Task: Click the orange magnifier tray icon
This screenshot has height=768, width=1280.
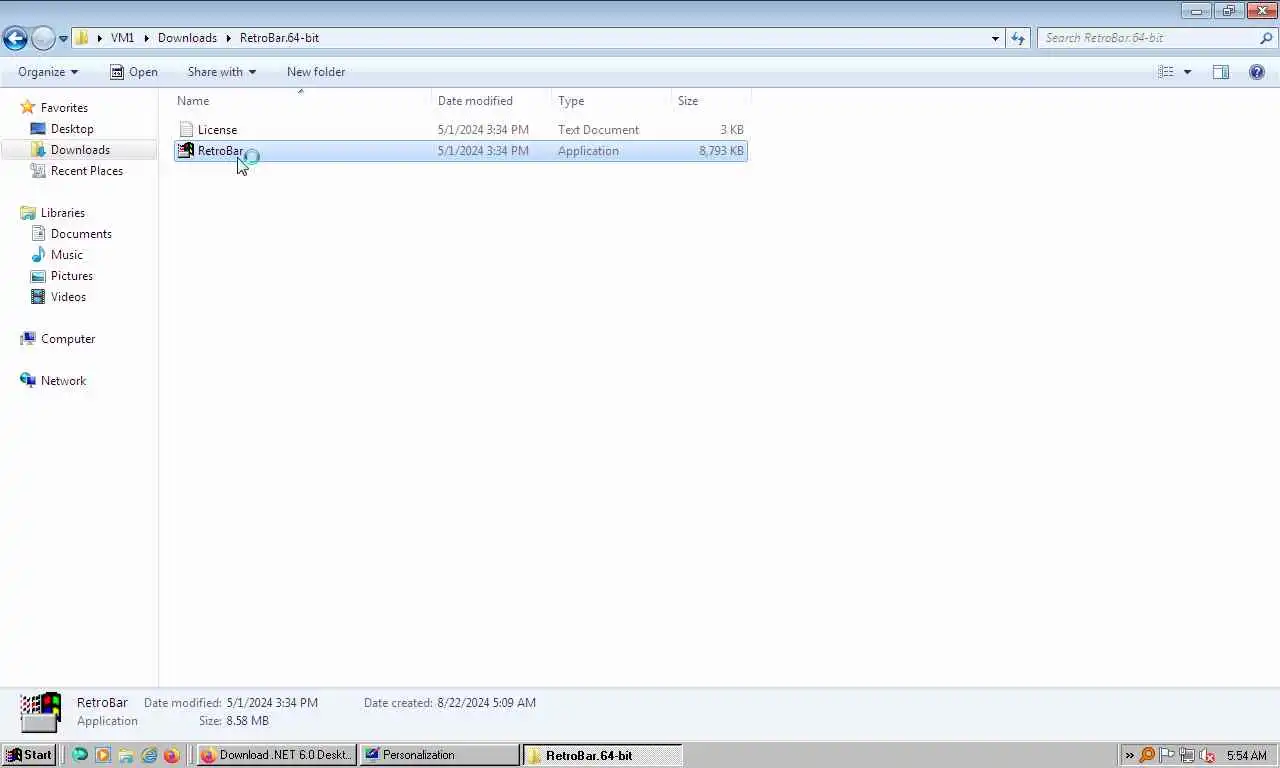Action: (1147, 755)
